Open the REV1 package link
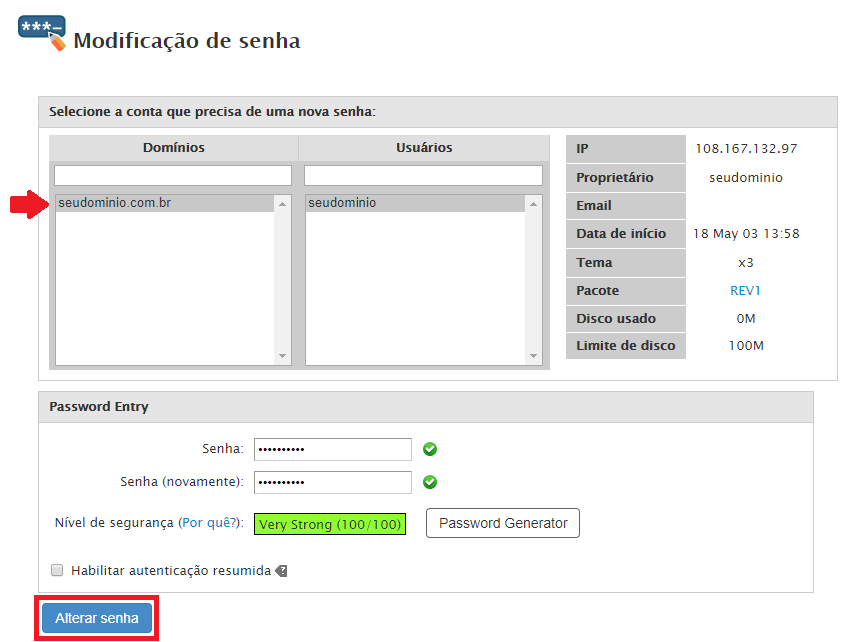The image size is (844, 642). [745, 291]
